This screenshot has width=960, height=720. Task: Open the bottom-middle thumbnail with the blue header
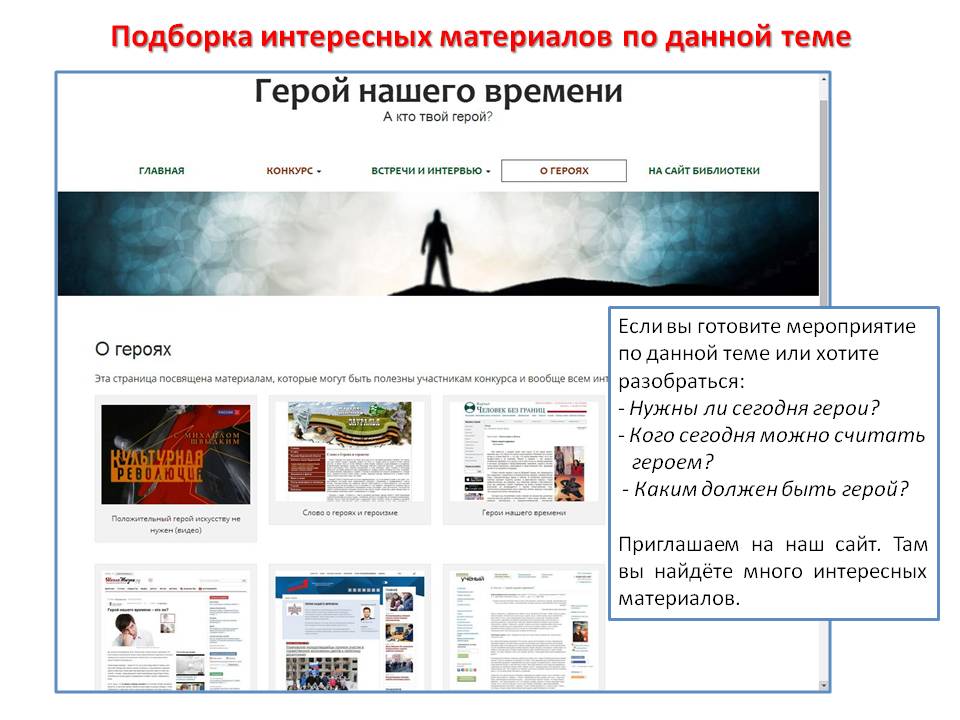tap(349, 630)
